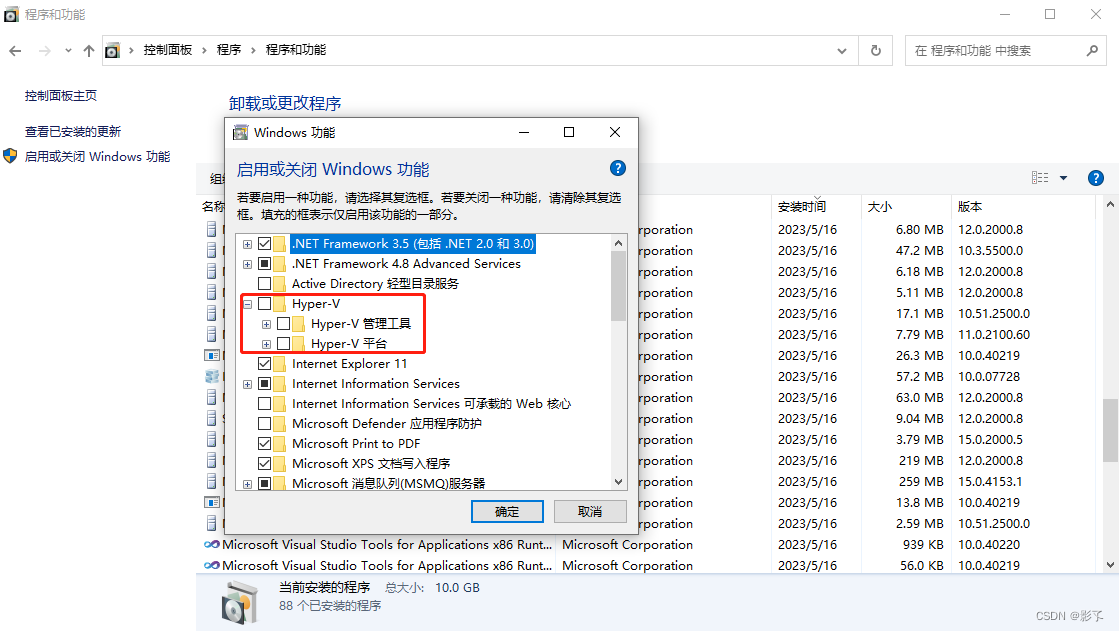This screenshot has height=631, width=1119.
Task: Click the programs list vertical scrollbar thumb
Action: [x=1110, y=430]
